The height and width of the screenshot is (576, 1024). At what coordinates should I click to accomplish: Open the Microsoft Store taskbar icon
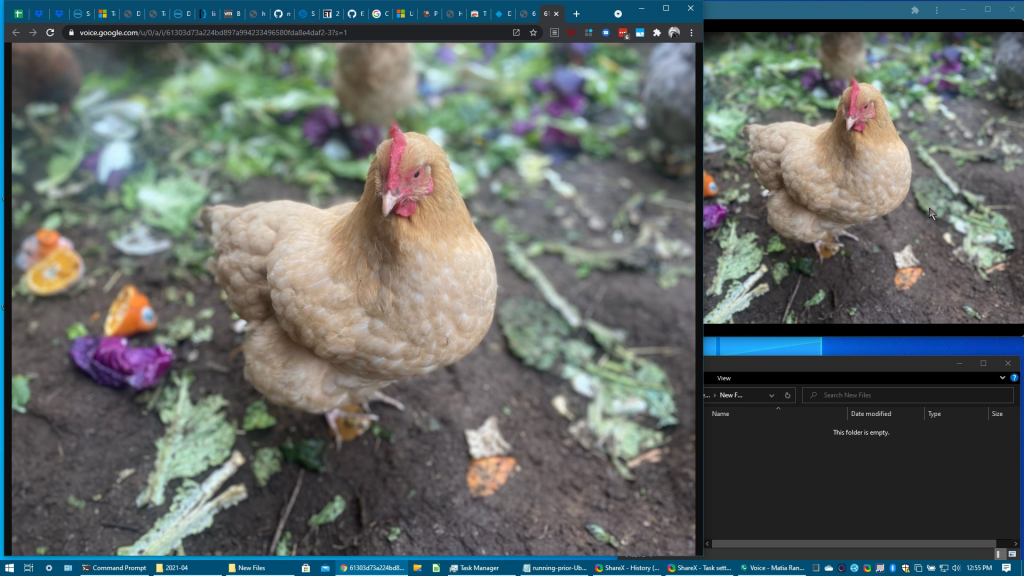[306, 568]
